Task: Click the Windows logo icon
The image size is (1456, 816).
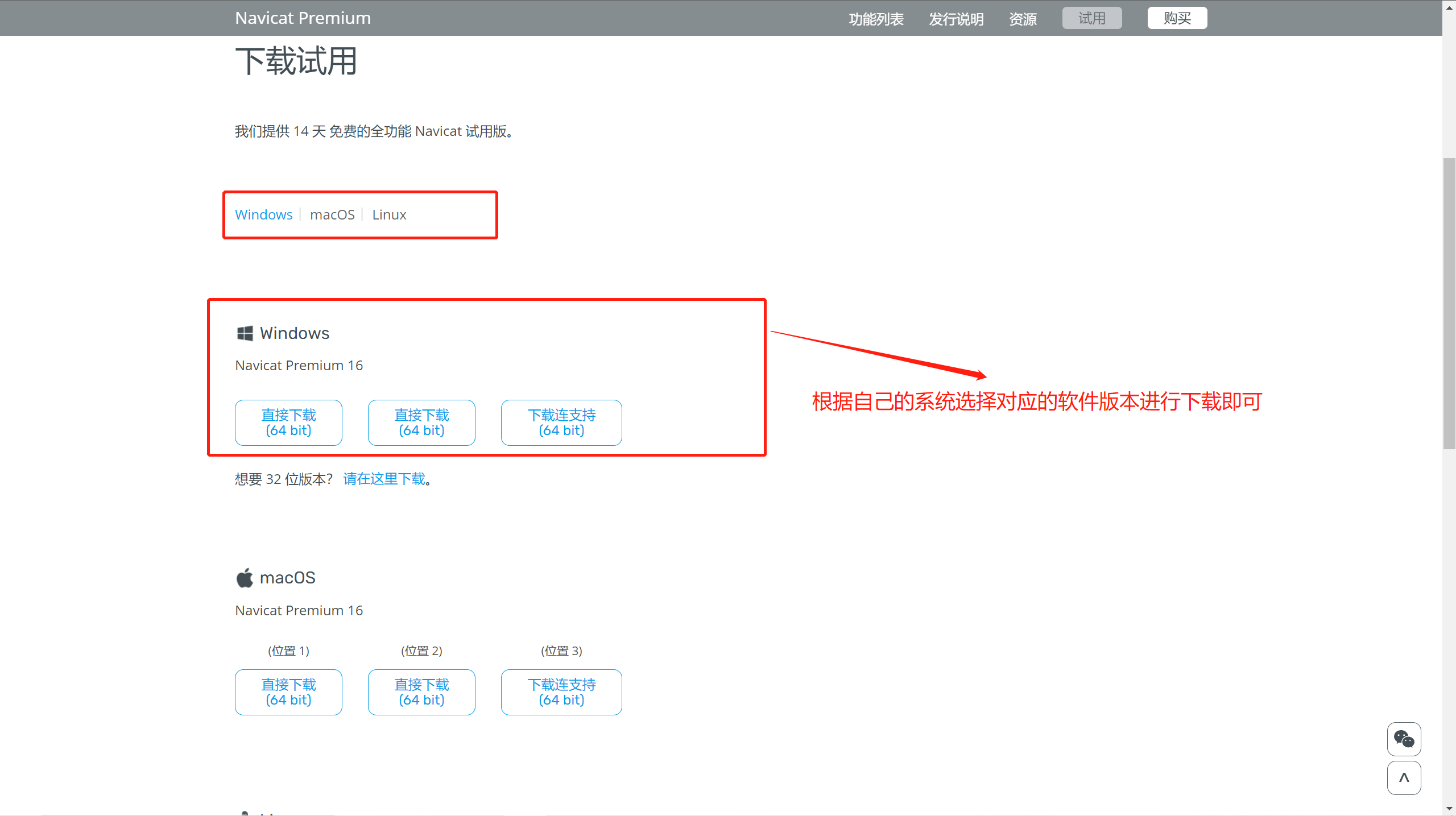Action: [x=245, y=333]
